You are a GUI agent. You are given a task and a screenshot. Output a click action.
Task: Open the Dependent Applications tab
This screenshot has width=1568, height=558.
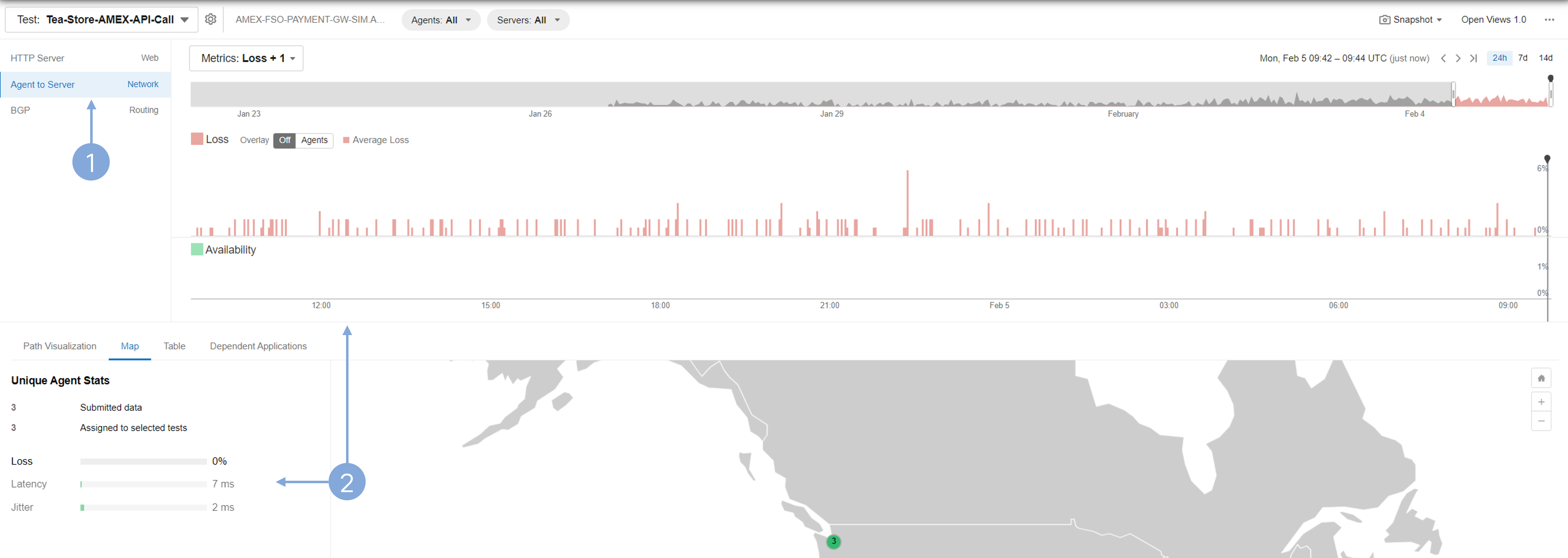tap(258, 346)
